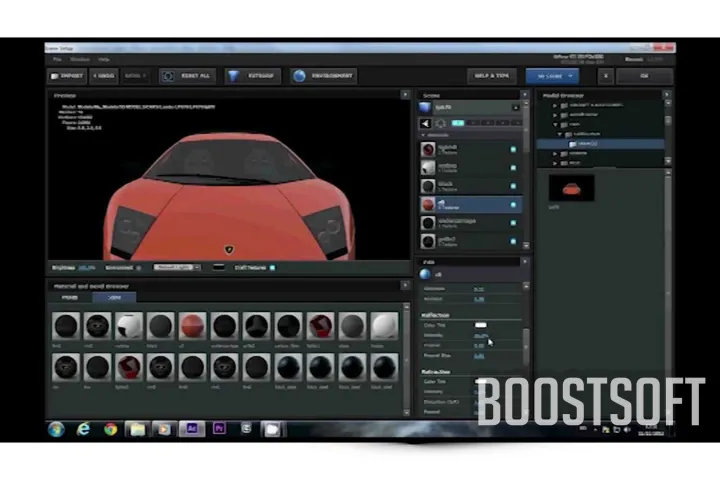Open the Kitshop tool

[x=233, y=76]
